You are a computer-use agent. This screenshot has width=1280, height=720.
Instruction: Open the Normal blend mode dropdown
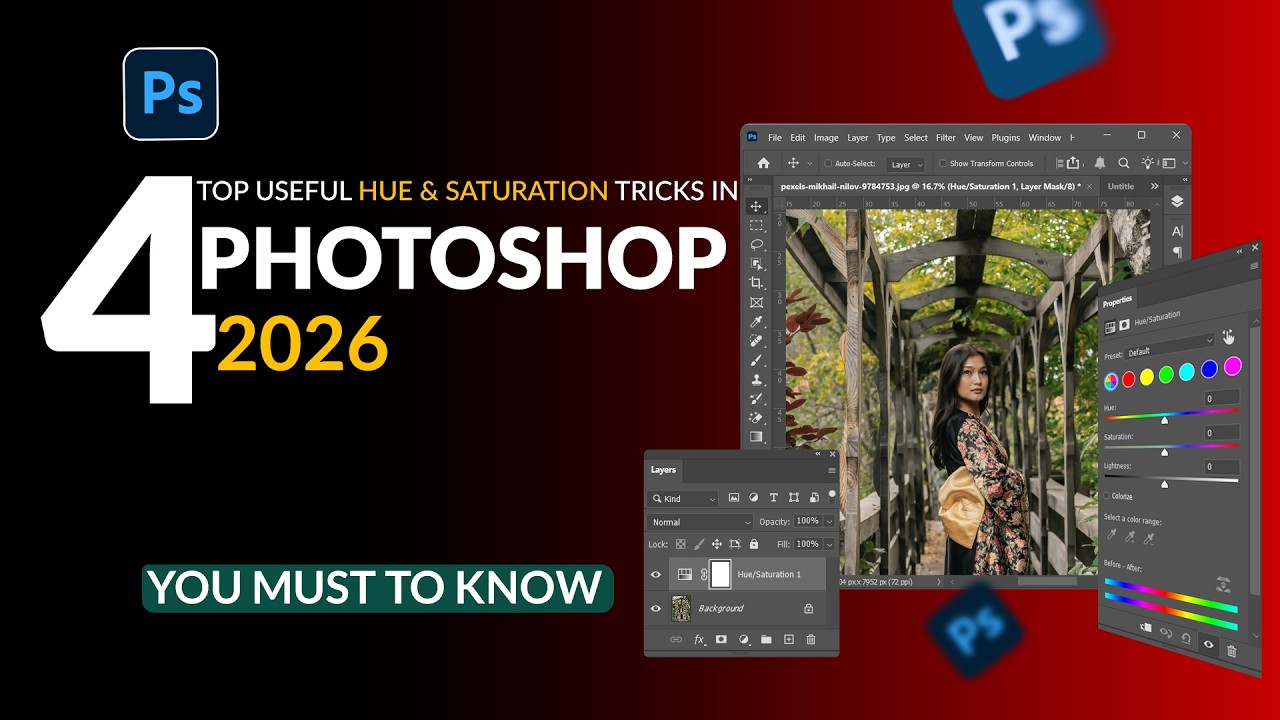pos(700,522)
